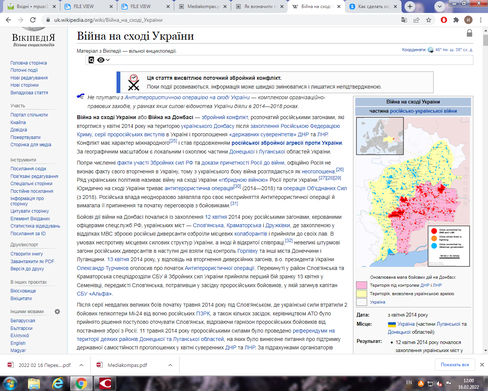Open the Chrome profile avatar
The width and height of the screenshot is (488, 391).
468,20
